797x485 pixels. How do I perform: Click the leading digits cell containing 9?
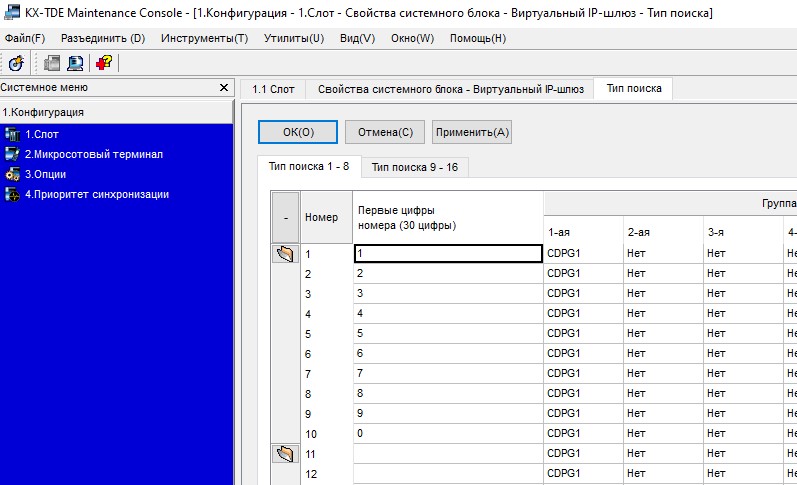tap(448, 413)
